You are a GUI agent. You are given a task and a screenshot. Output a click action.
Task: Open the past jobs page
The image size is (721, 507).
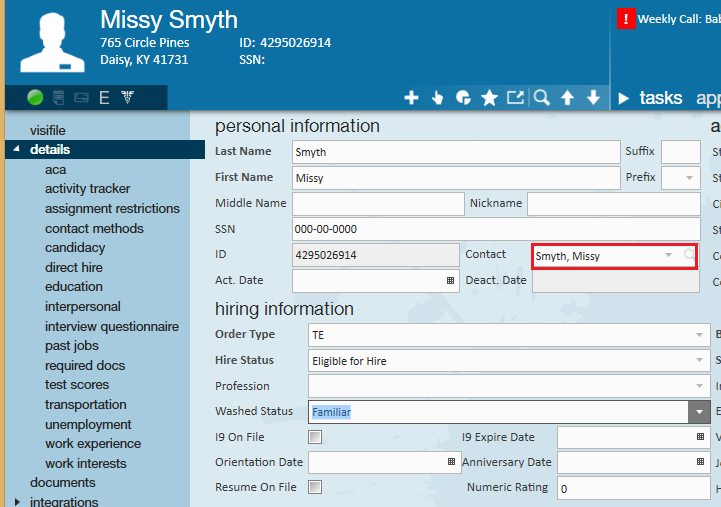click(72, 346)
